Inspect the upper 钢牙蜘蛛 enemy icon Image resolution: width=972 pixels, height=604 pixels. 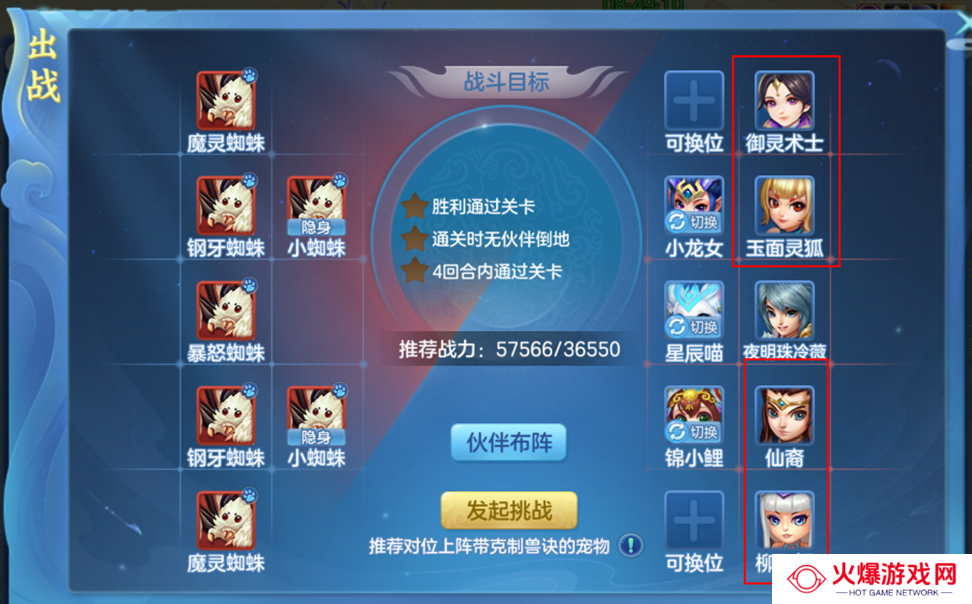point(226,205)
